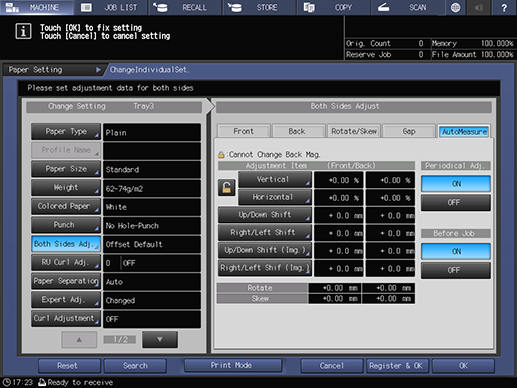Click the Offset Default value
Viewport: 517px width, 388px height.
click(x=152, y=244)
